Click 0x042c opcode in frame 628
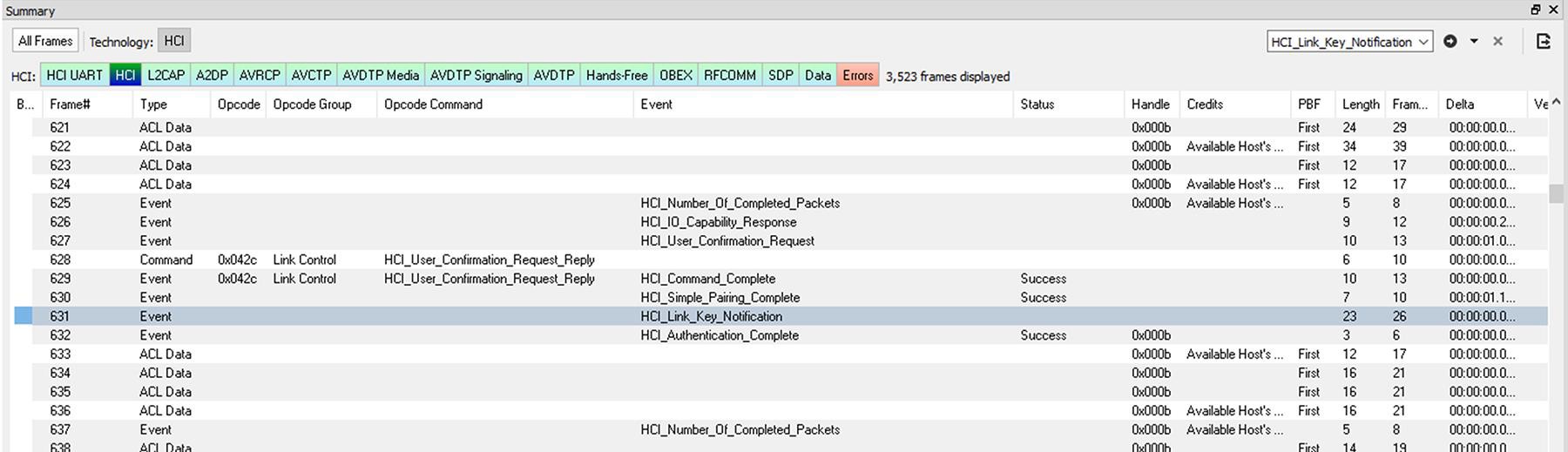This screenshot has height=452, width=1568. click(x=237, y=260)
